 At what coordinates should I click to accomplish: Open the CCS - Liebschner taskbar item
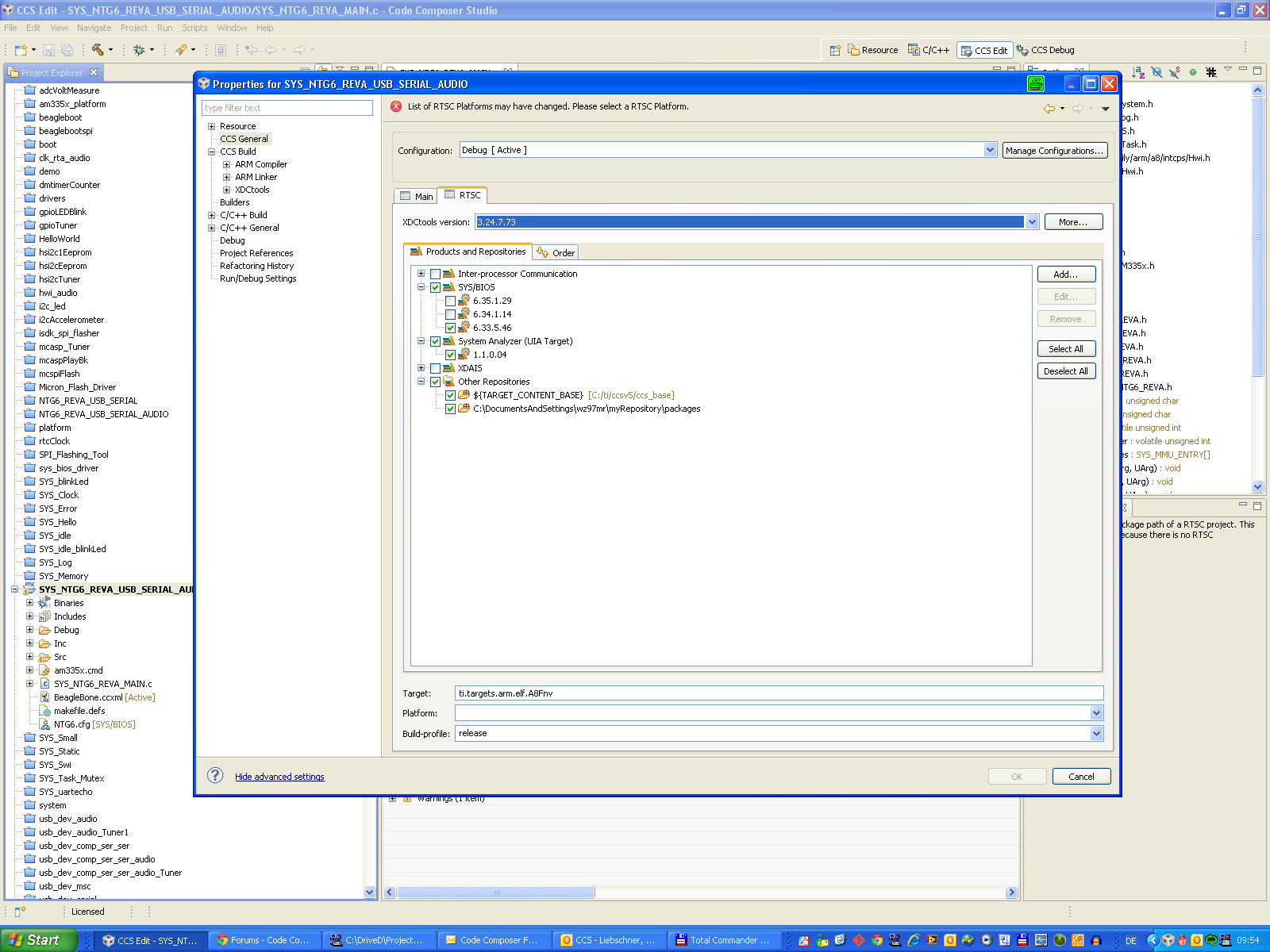pyautogui.click(x=610, y=940)
